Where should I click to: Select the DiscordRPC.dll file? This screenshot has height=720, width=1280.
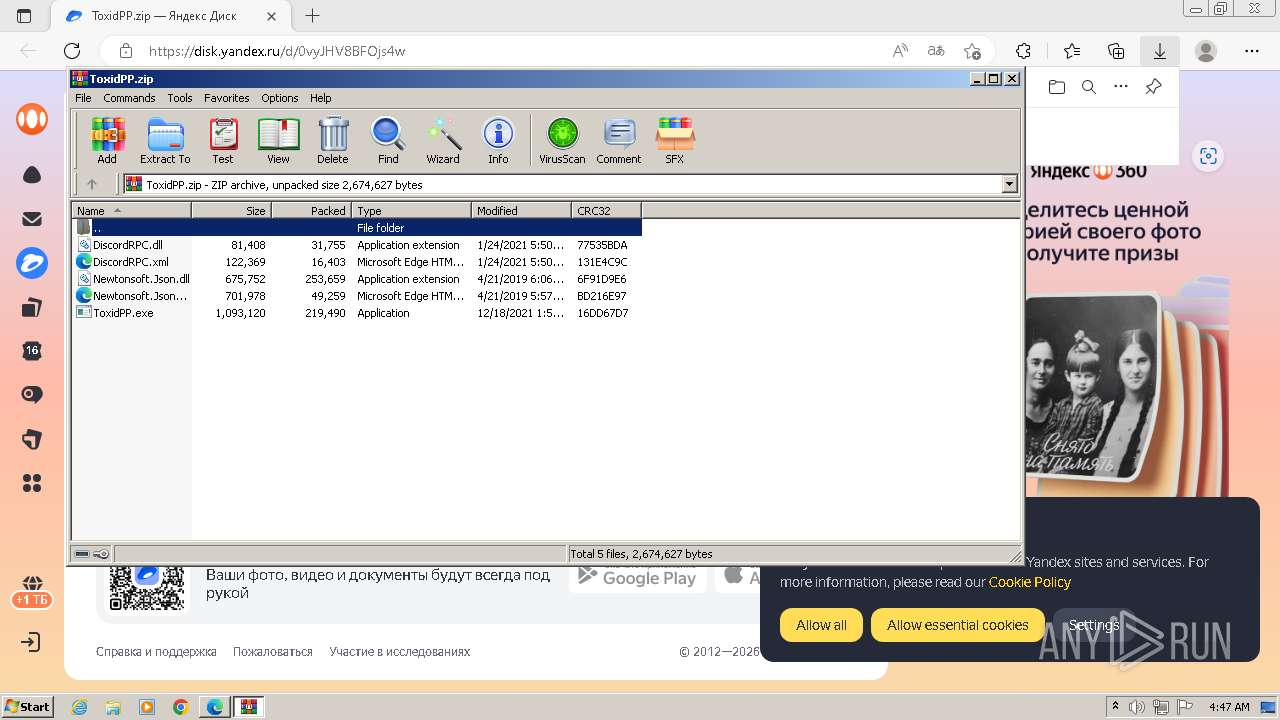coord(357,245)
